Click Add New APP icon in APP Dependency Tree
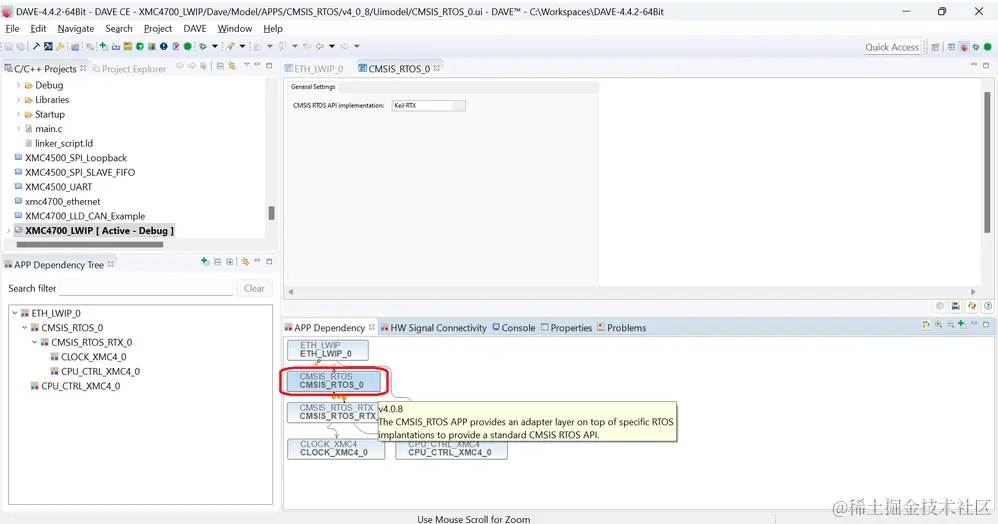The height and width of the screenshot is (524, 998). click(x=205, y=262)
